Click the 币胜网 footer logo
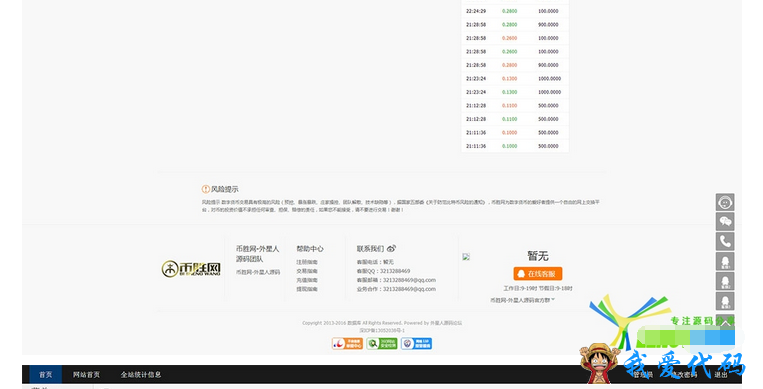 tap(191, 268)
